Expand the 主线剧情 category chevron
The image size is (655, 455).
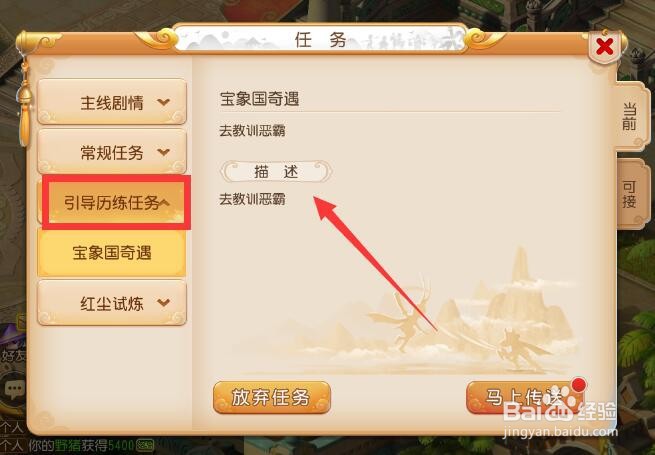click(x=163, y=102)
